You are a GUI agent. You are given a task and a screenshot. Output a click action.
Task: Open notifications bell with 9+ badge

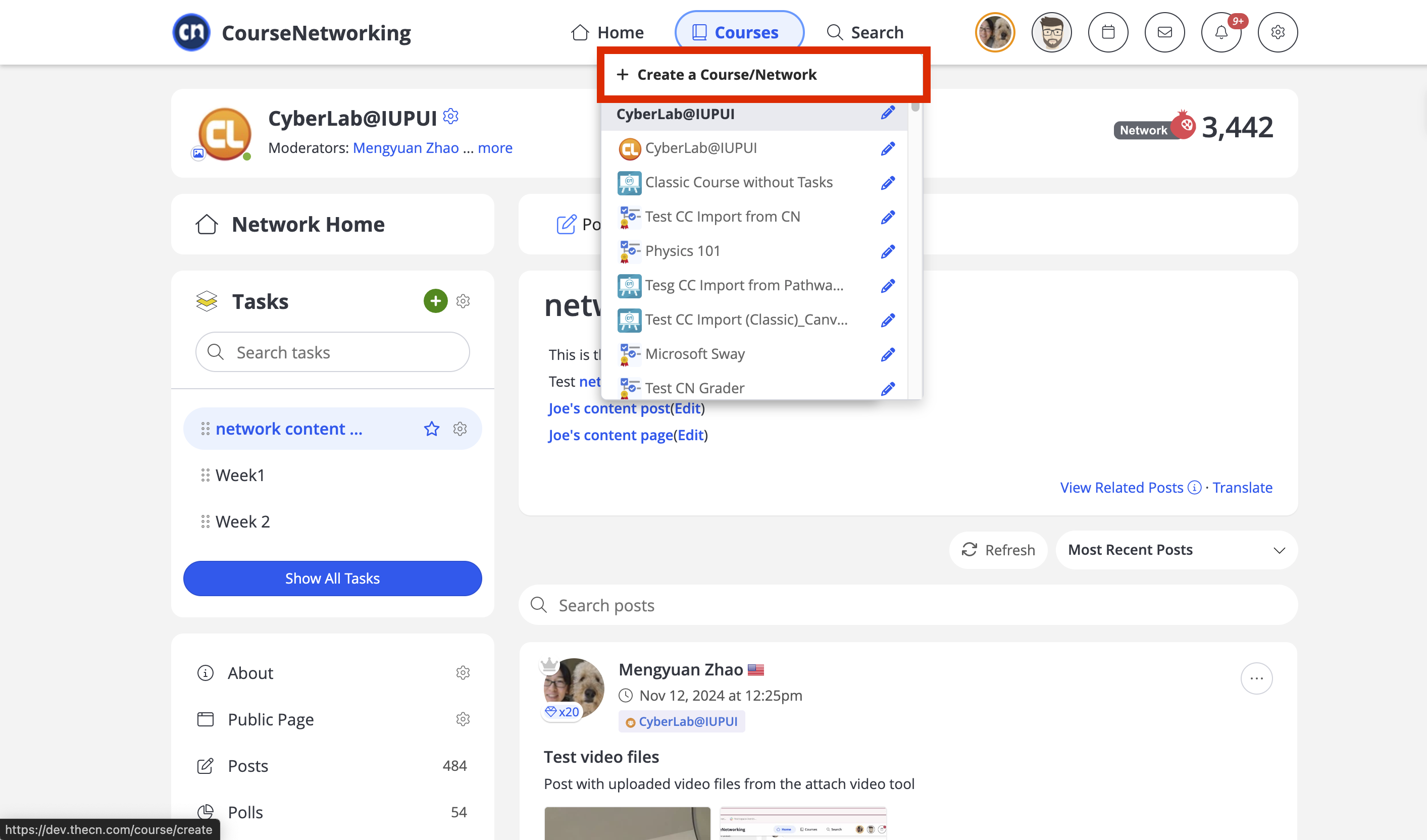1221,32
